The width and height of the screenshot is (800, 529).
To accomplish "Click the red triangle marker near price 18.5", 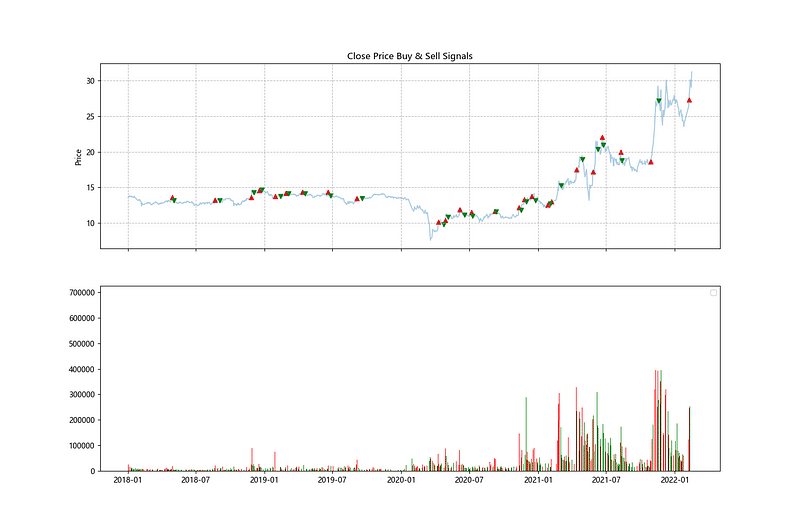I will 650,161.
